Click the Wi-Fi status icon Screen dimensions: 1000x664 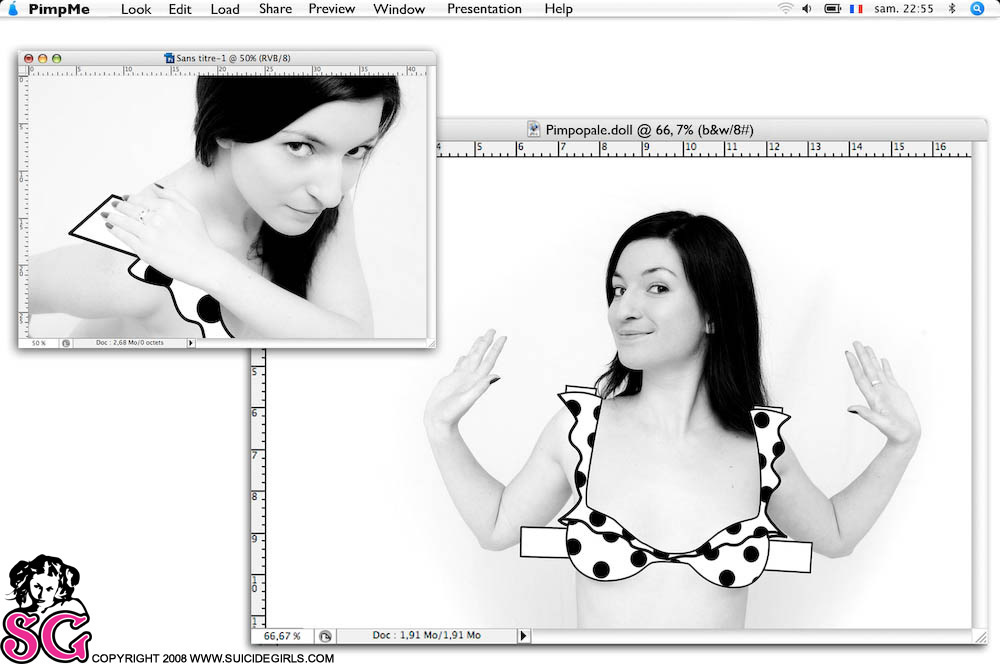coord(786,8)
